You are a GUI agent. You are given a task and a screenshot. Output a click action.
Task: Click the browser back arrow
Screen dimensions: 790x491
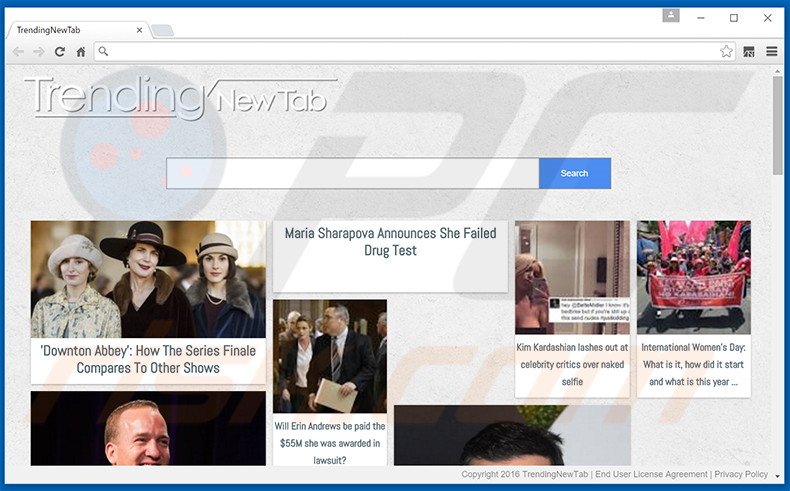pyautogui.click(x=18, y=51)
